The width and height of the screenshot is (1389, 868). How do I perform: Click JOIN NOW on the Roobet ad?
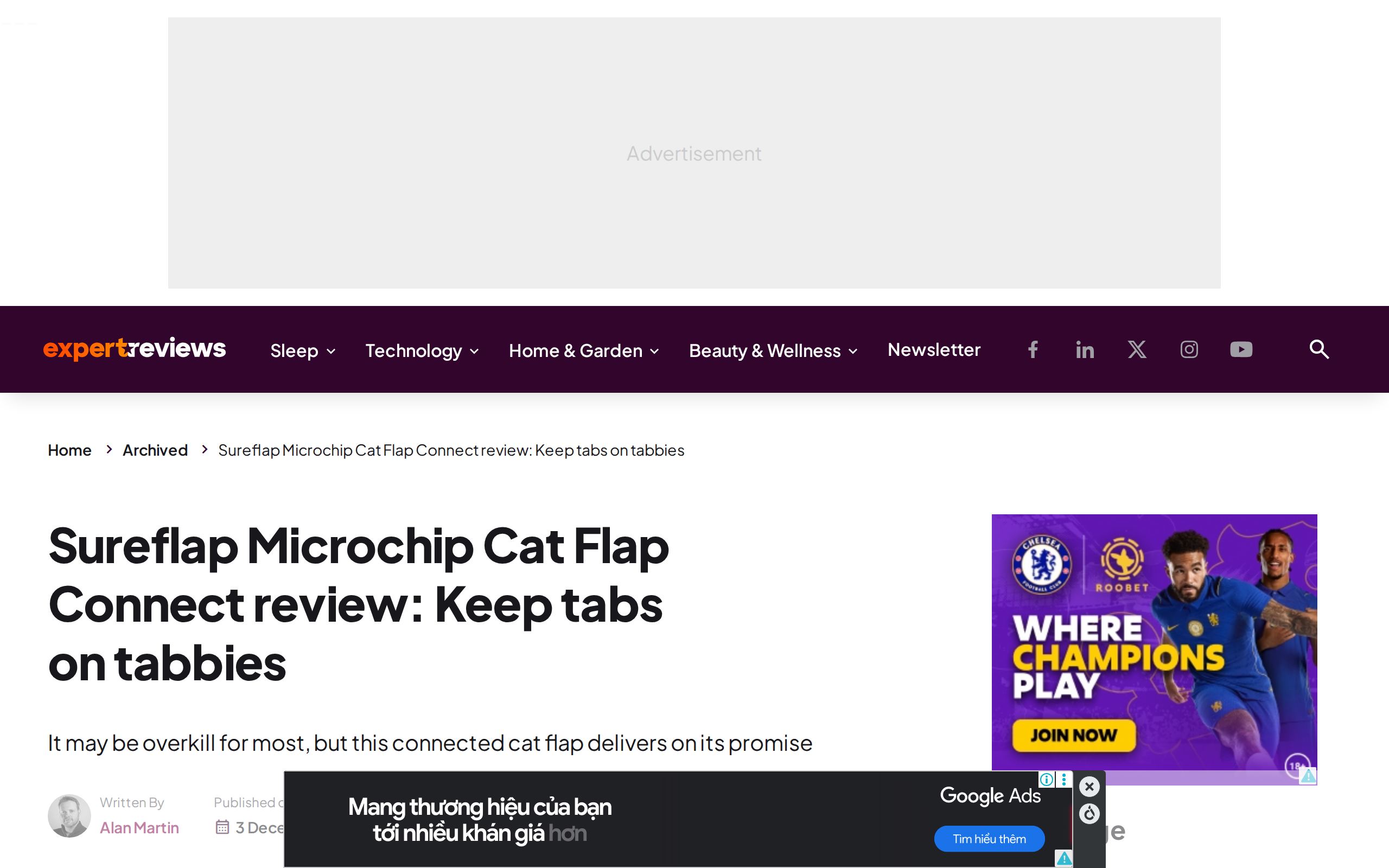[1074, 736]
